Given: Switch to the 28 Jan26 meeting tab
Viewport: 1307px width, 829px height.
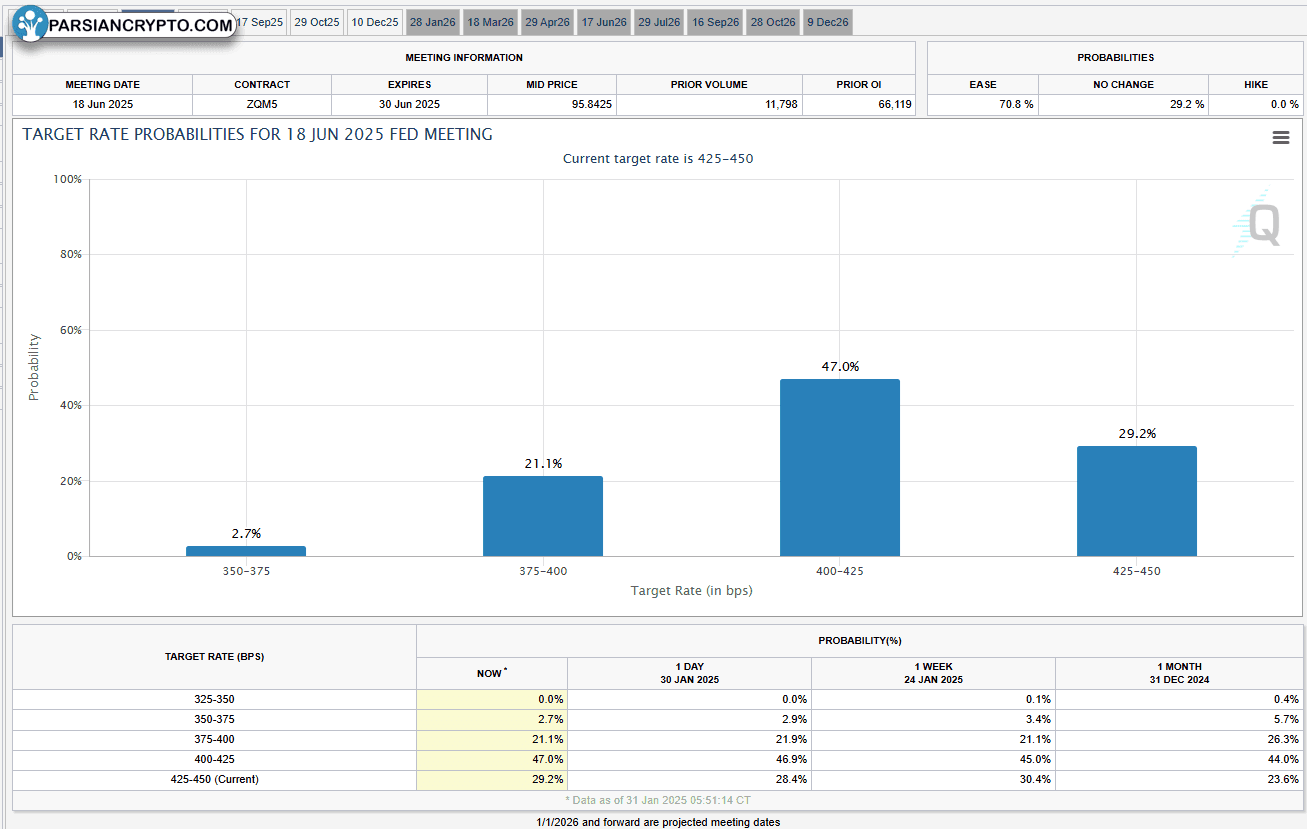Looking at the screenshot, I should pyautogui.click(x=432, y=22).
